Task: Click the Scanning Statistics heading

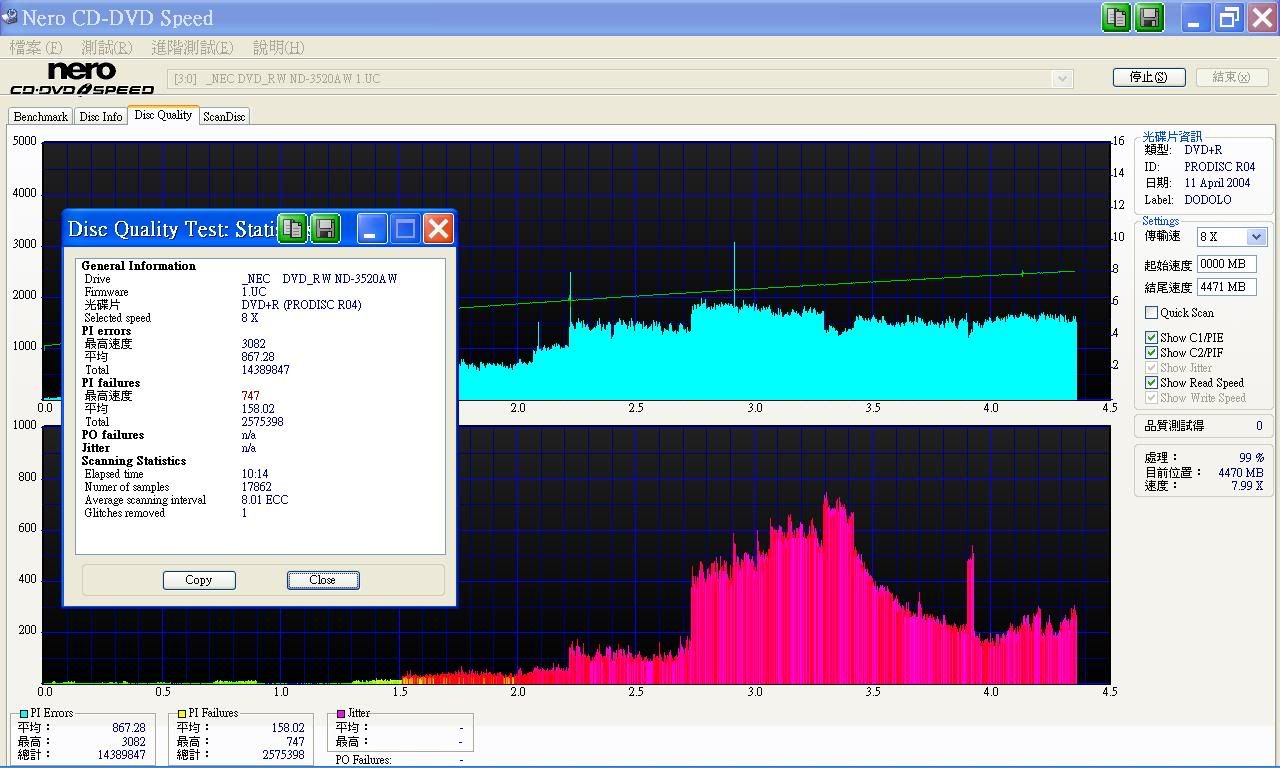Action: (134, 461)
